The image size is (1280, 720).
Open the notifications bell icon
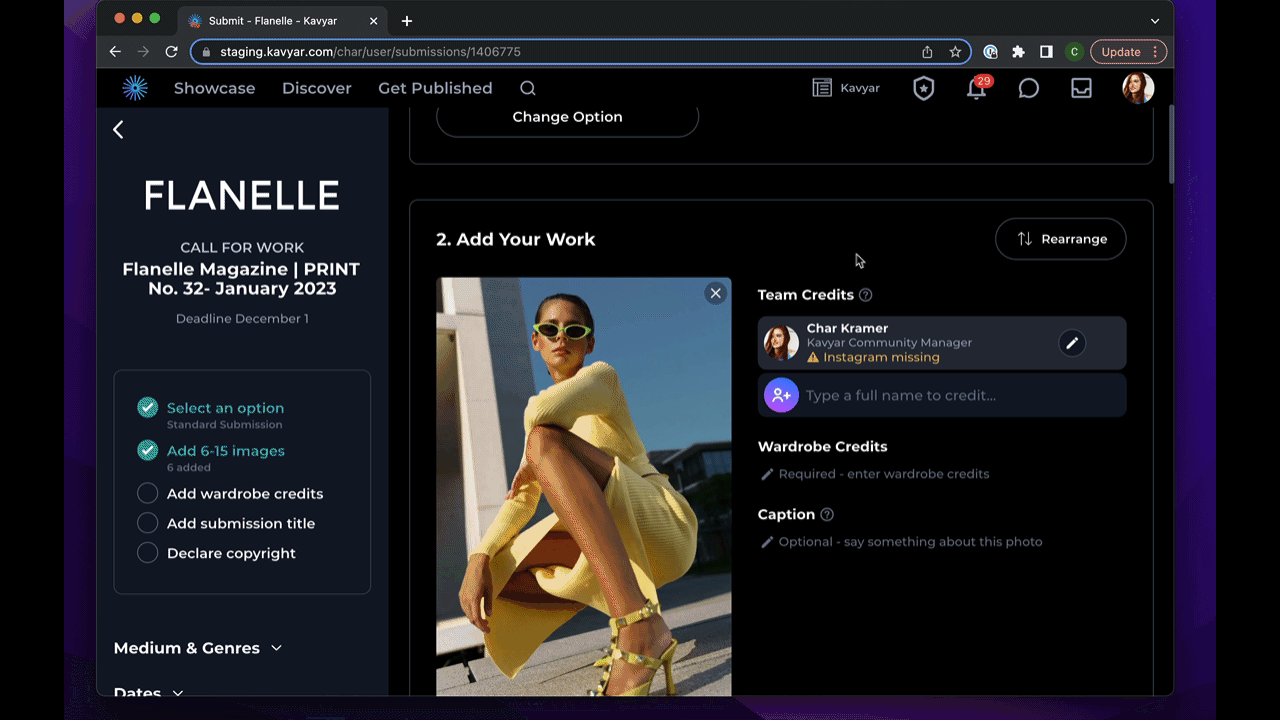(977, 88)
